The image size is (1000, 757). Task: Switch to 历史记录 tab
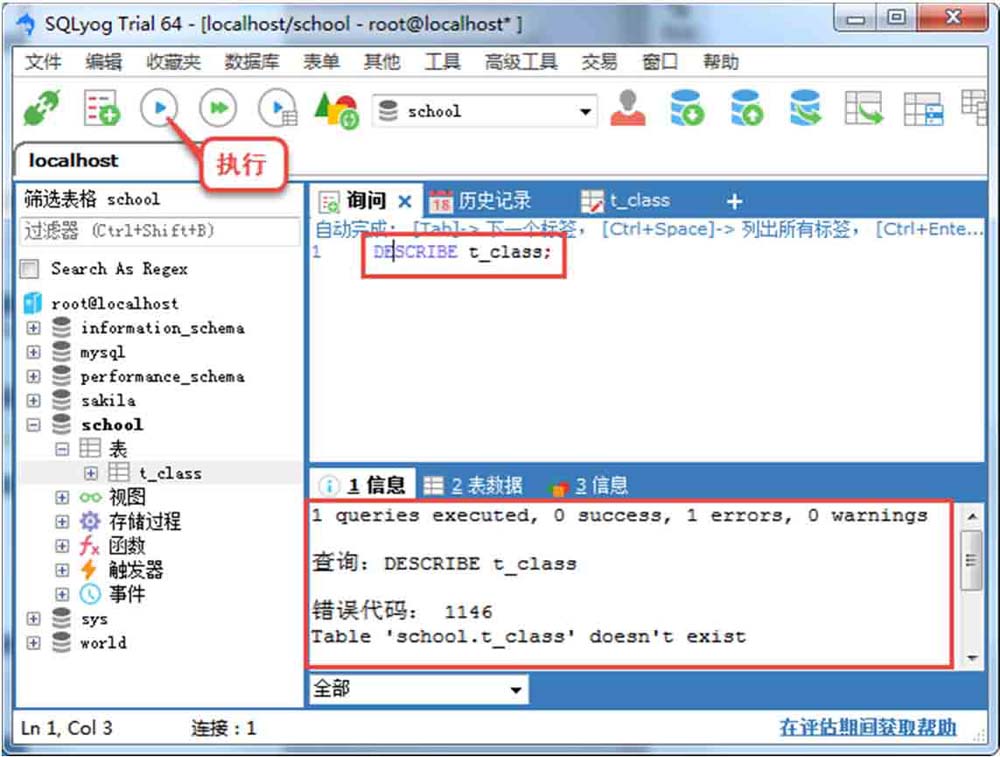point(480,202)
